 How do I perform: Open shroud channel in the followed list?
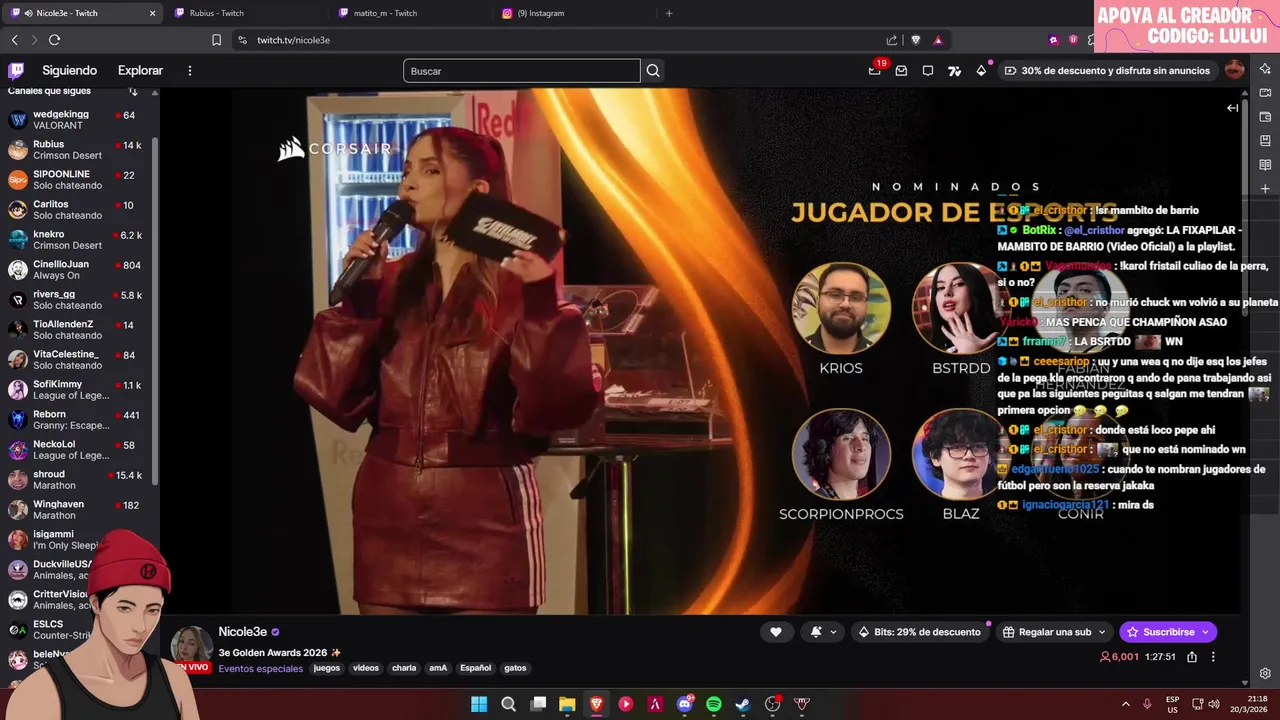tap(78, 480)
